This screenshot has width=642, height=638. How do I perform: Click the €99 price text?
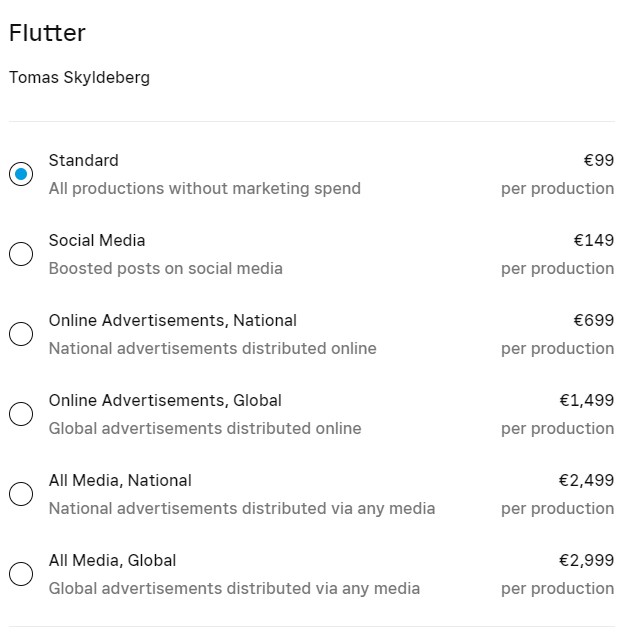pyautogui.click(x=599, y=160)
